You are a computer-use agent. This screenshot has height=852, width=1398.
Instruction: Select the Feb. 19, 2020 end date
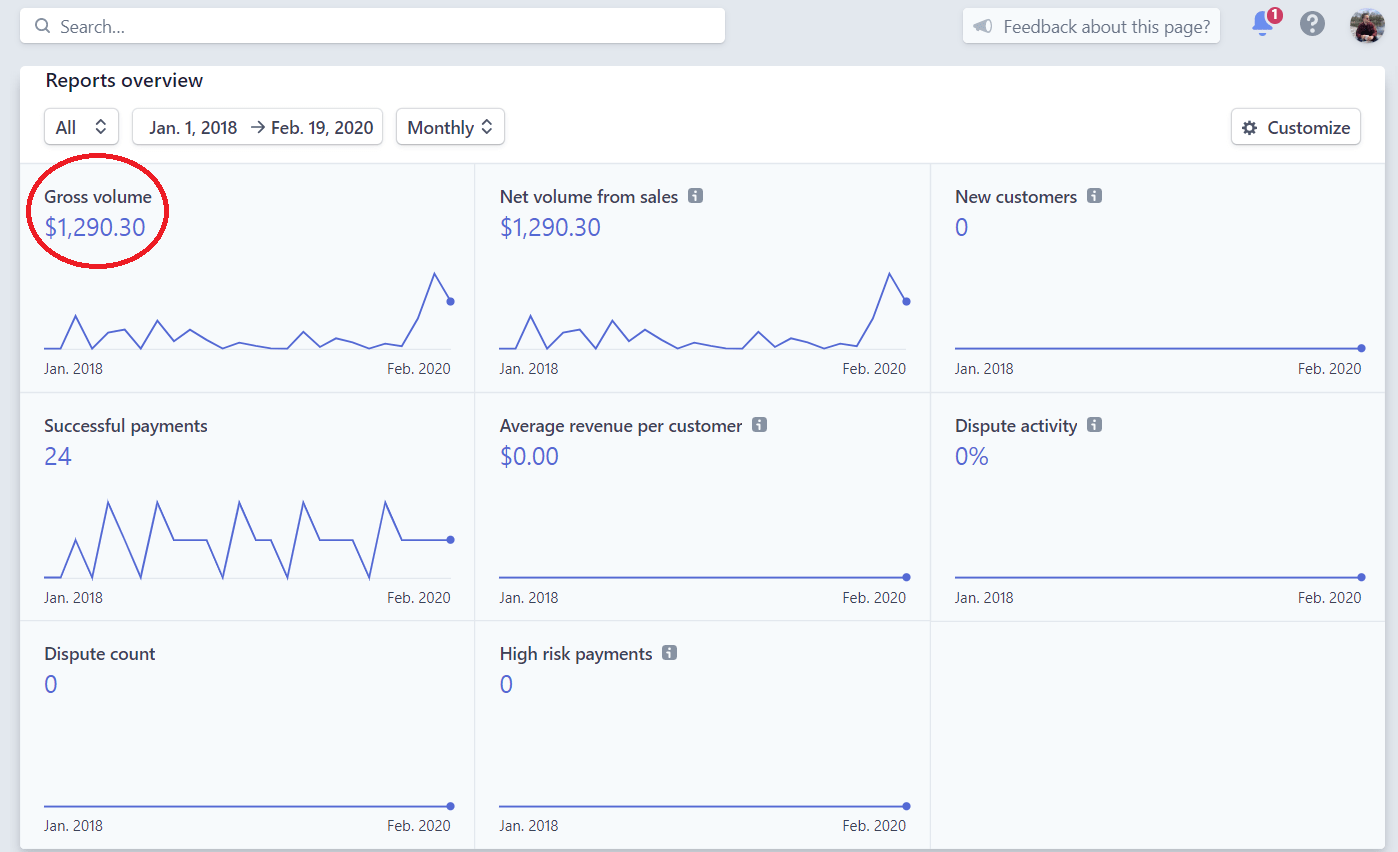pyautogui.click(x=322, y=127)
